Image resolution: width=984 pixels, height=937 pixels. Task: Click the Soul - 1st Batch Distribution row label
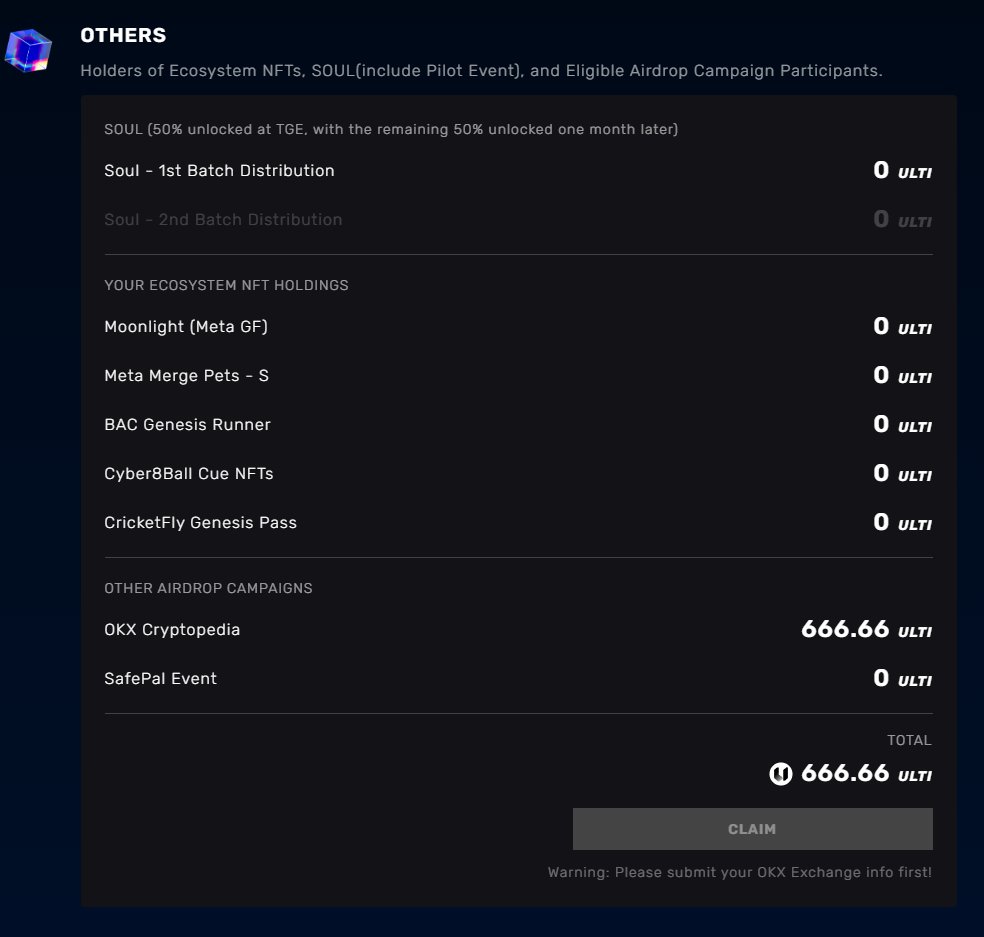pos(219,171)
